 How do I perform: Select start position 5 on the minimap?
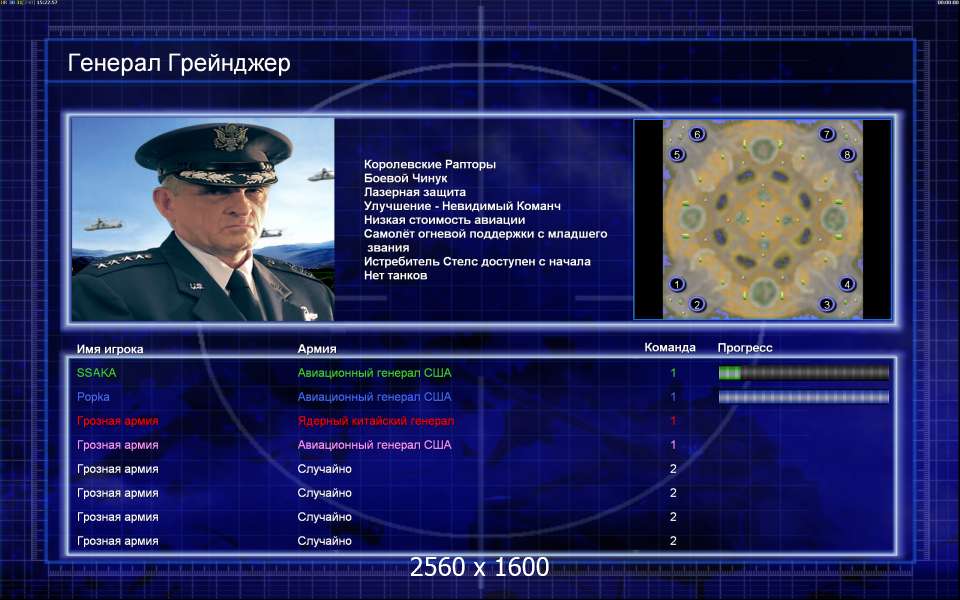point(677,154)
